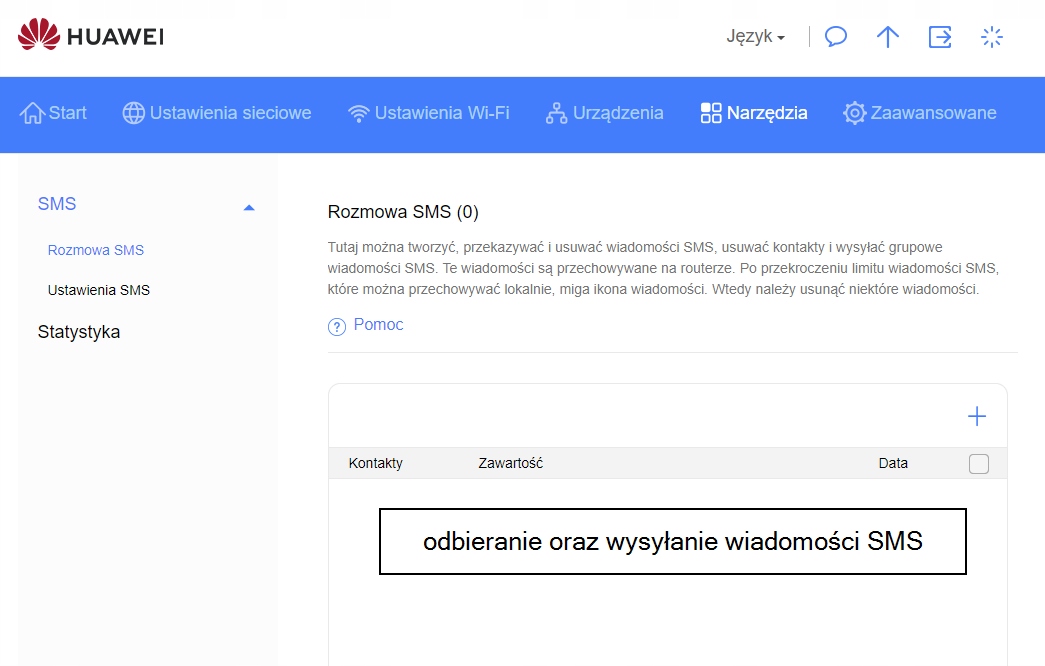Toggle the select all messages checkbox
The height and width of the screenshot is (666, 1045).
[x=979, y=464]
